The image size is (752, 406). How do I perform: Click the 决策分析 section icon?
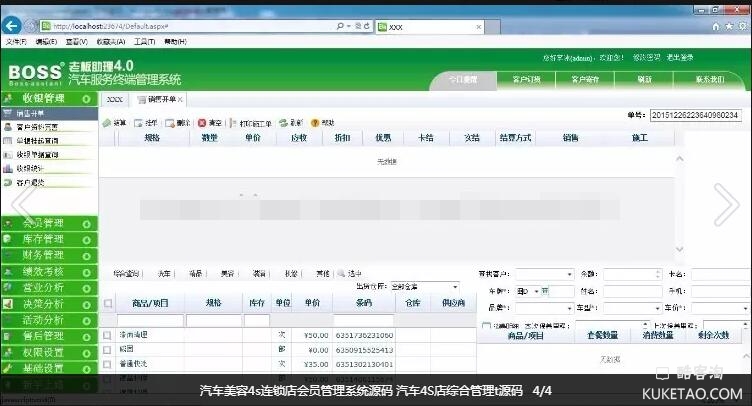[8, 304]
